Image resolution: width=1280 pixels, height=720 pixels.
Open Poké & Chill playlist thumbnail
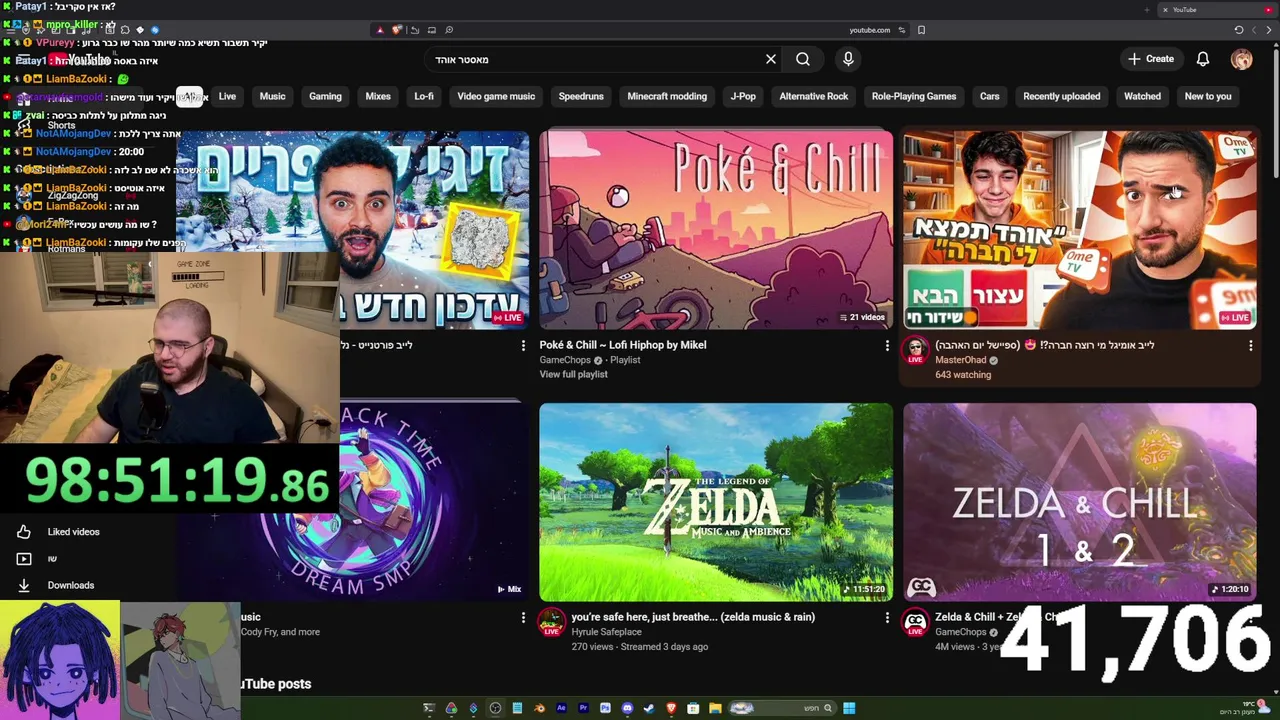[716, 230]
